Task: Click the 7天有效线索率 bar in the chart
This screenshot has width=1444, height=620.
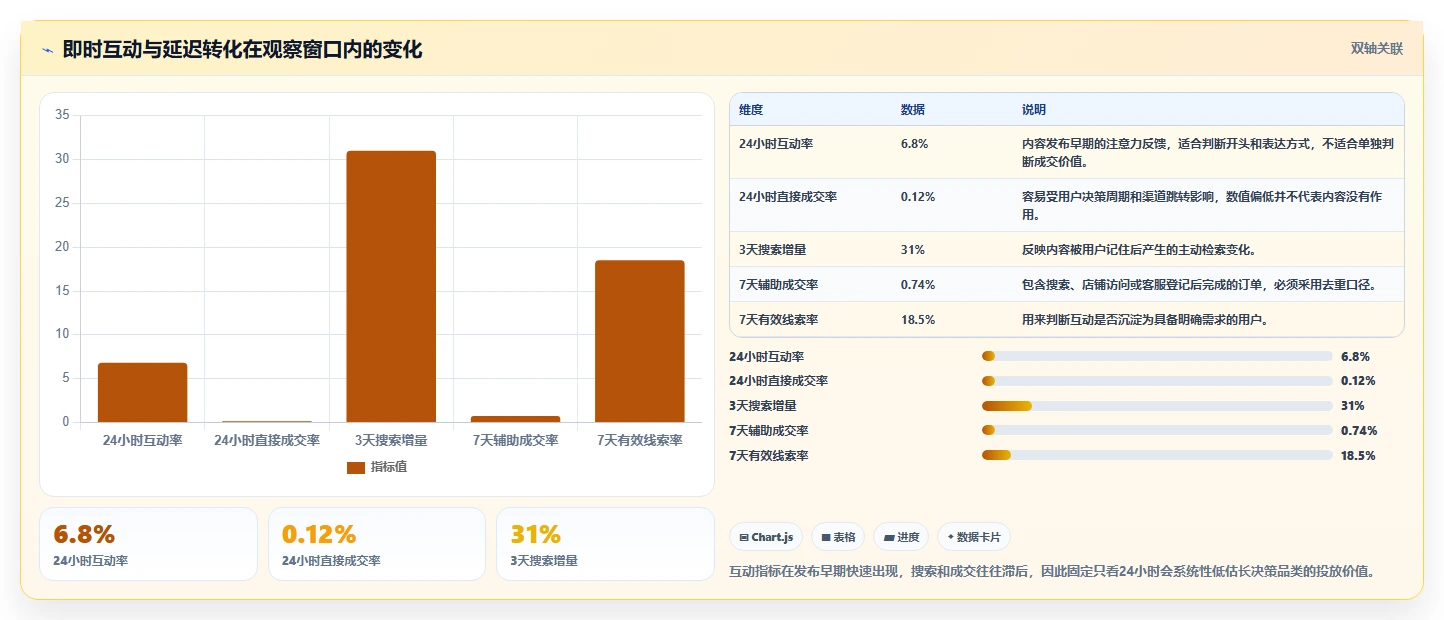Action: (640, 341)
